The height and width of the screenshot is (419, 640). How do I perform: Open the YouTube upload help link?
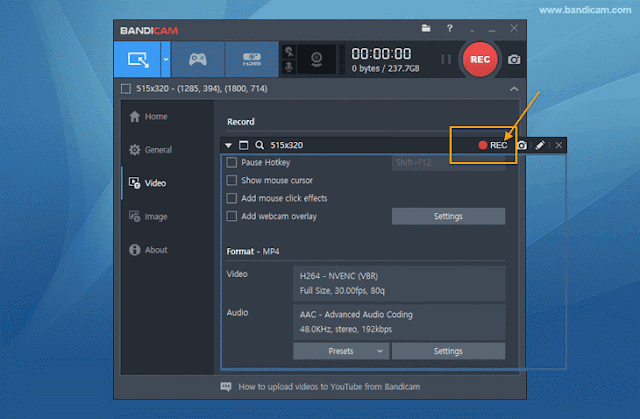[329, 387]
